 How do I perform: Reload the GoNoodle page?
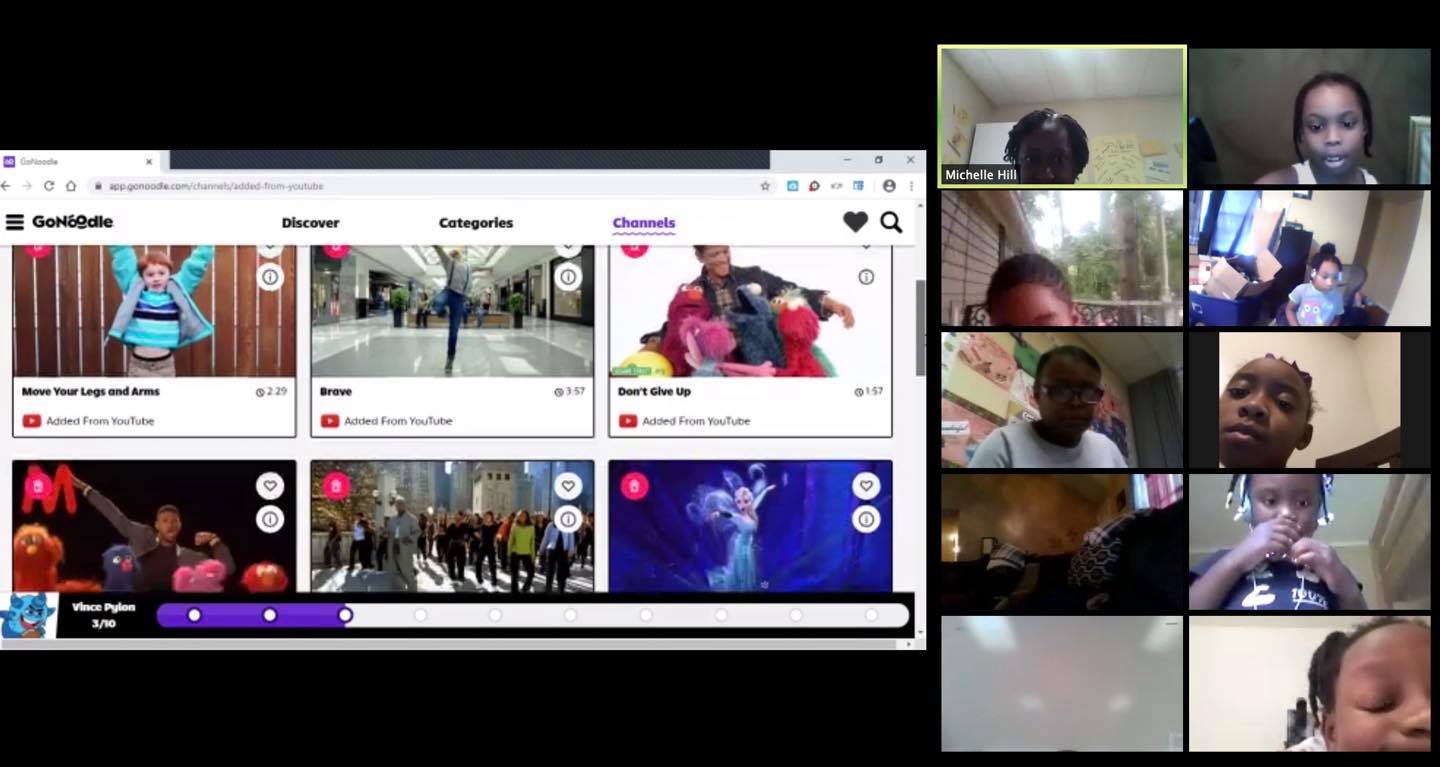[49, 186]
